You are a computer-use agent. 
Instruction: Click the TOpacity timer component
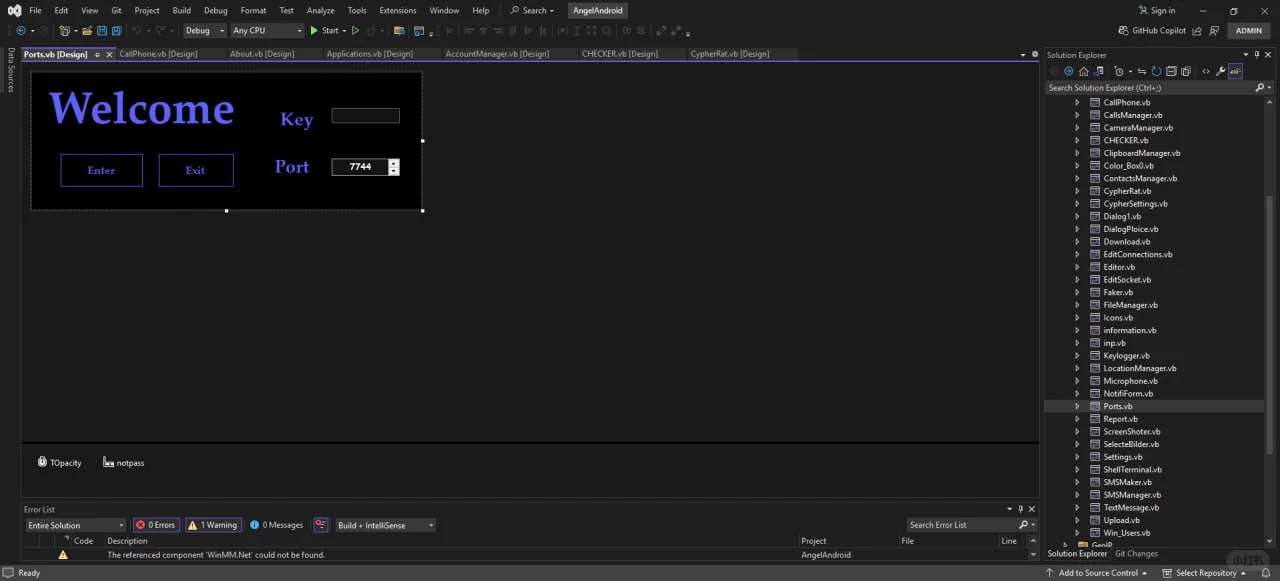pyautogui.click(x=59, y=462)
